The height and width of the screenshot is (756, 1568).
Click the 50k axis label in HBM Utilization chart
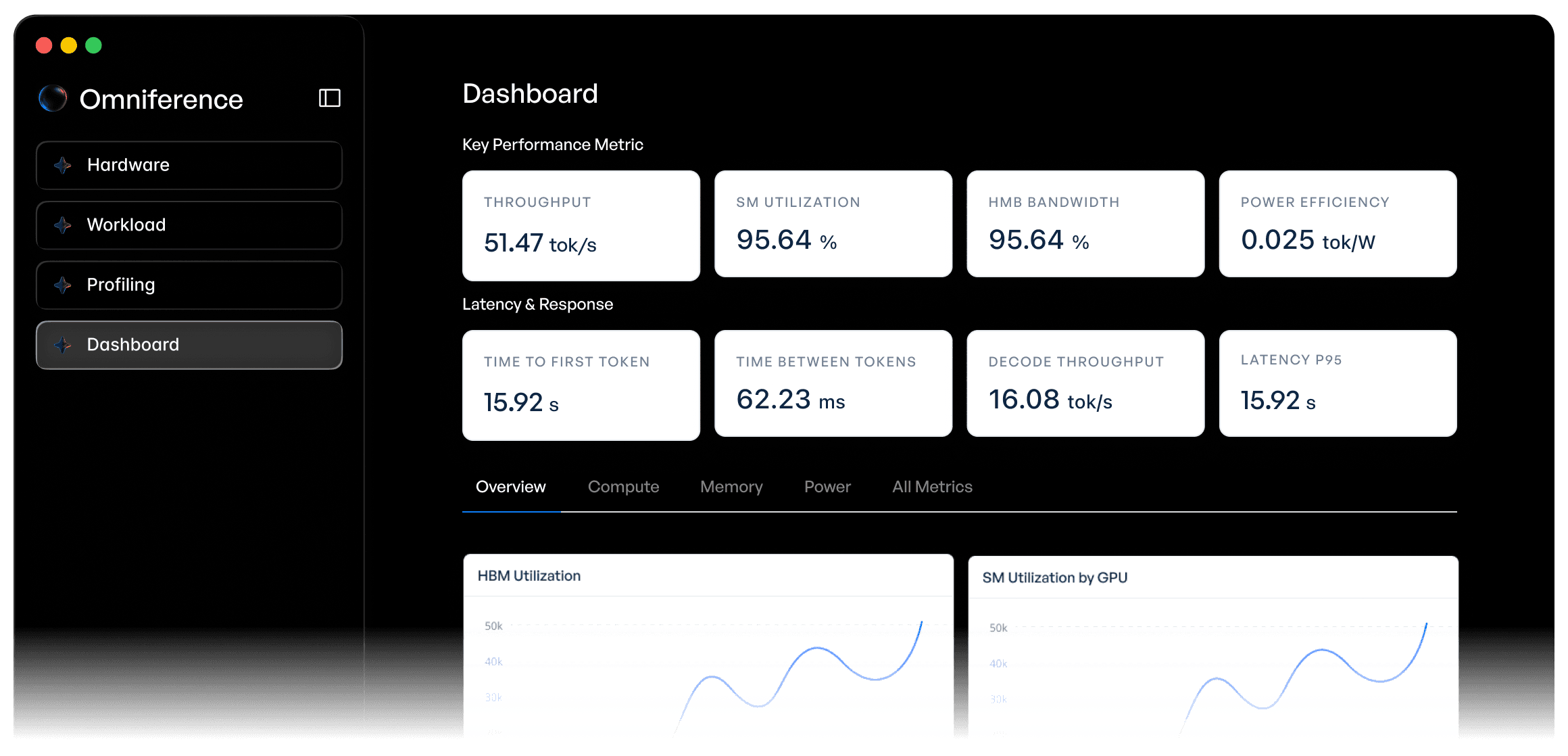493,626
